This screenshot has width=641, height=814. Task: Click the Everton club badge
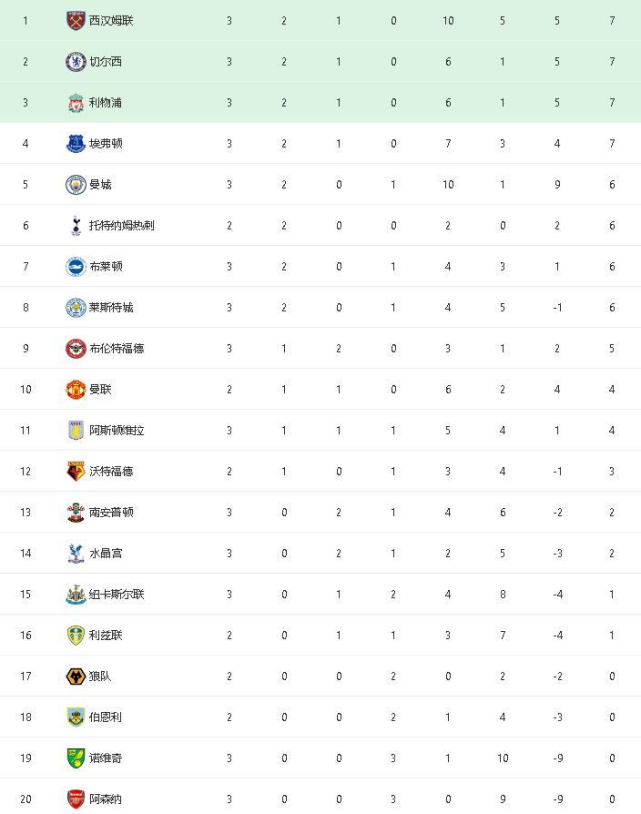(x=76, y=143)
